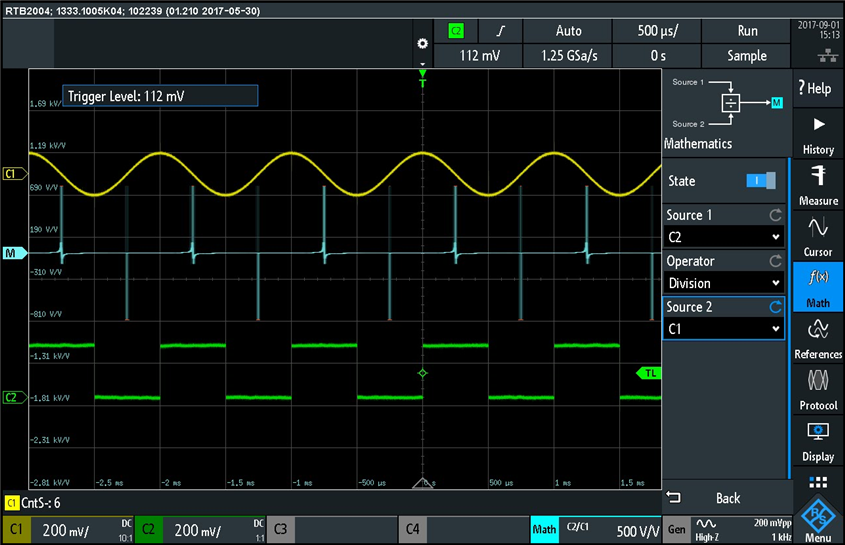Open the Math channel C2/C1 settings
845x545 pixels.
[594, 530]
